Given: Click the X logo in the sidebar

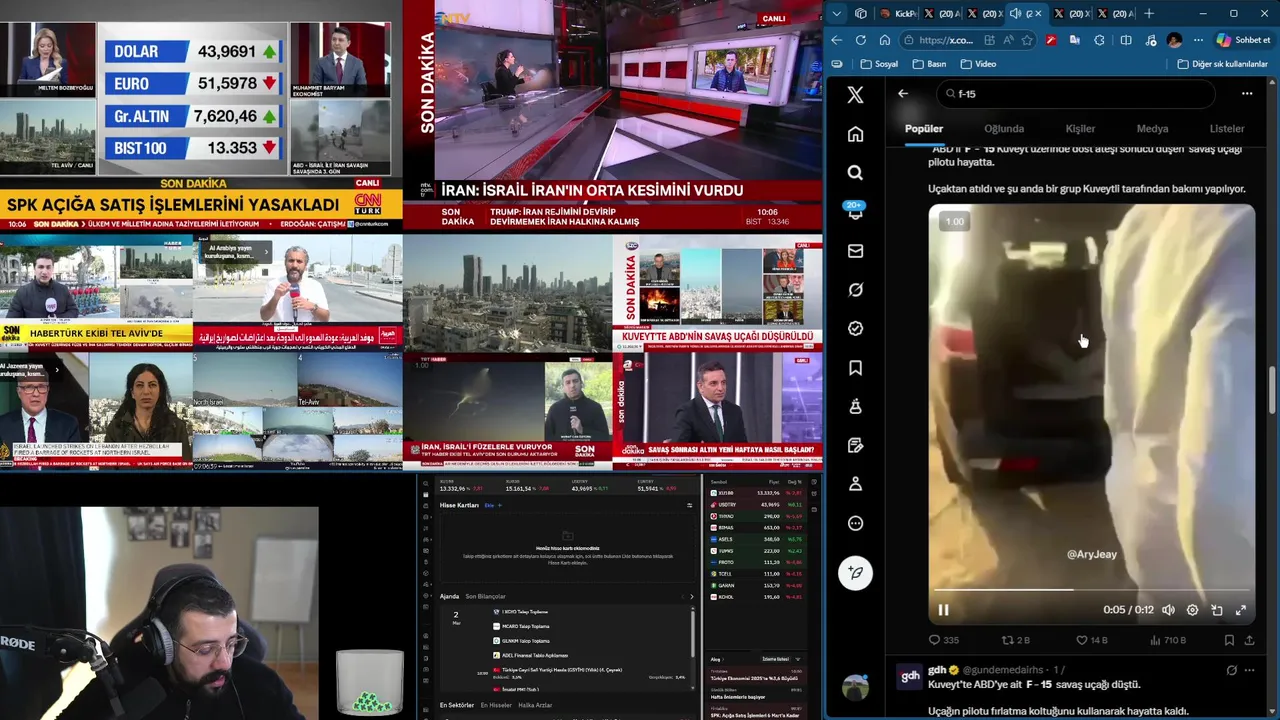Looking at the screenshot, I should 855,95.
